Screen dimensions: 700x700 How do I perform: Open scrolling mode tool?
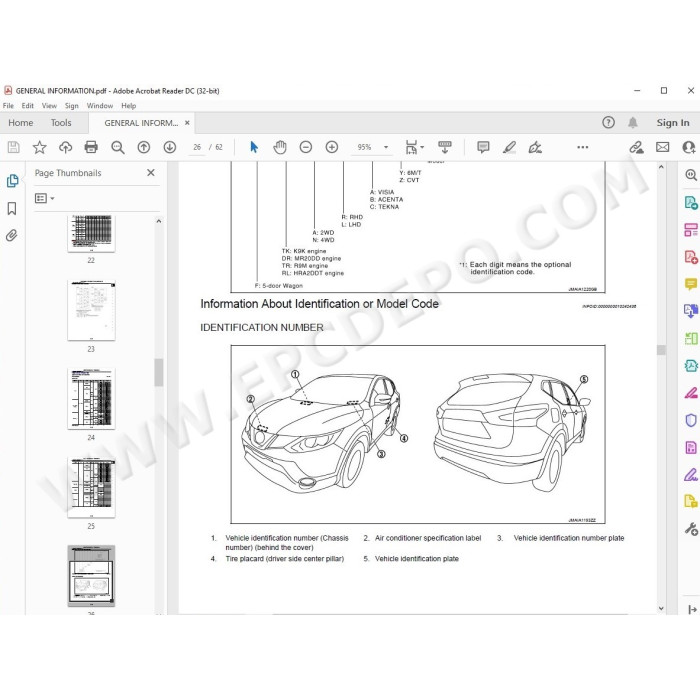coord(445,147)
